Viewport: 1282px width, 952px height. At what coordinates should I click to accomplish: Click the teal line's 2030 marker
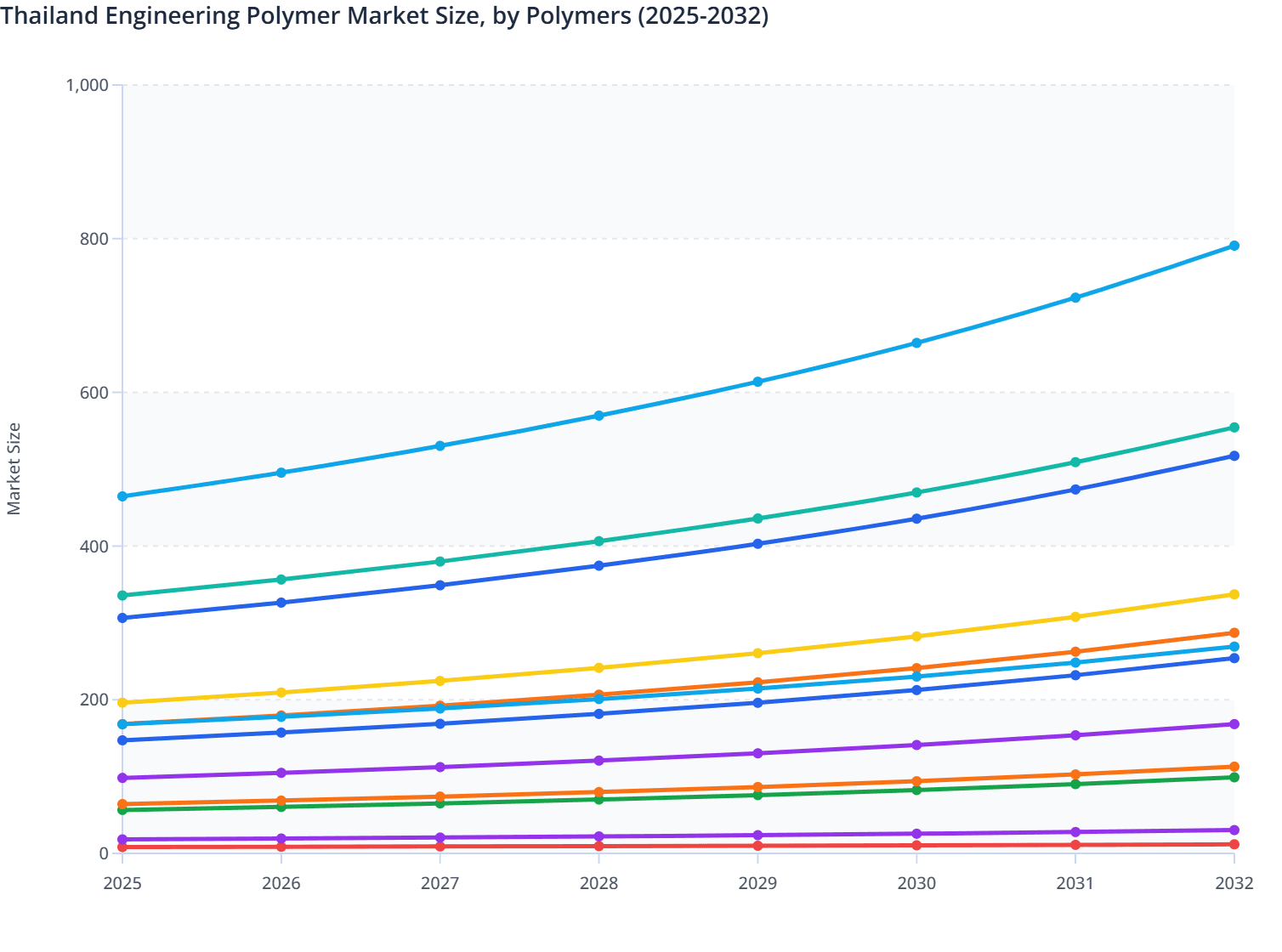[916, 491]
